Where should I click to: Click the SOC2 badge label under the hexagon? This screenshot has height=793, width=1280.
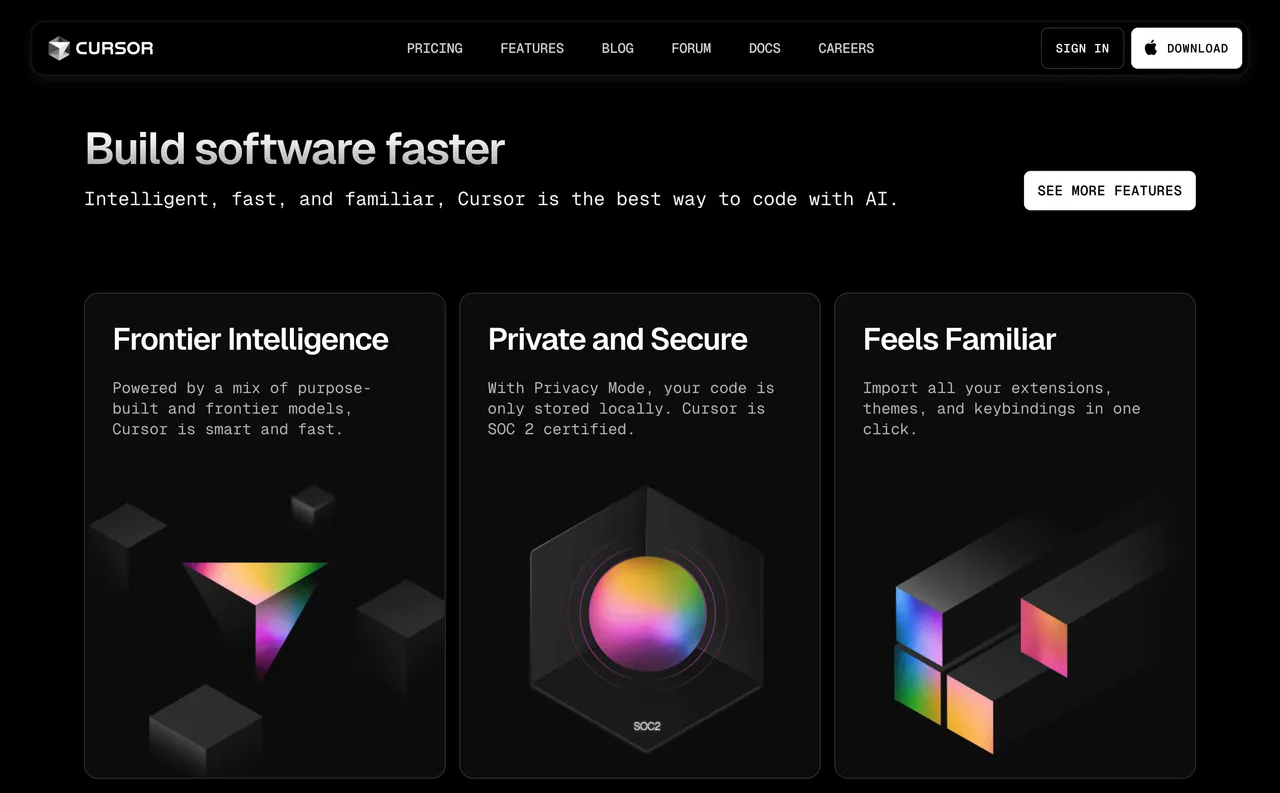645,727
